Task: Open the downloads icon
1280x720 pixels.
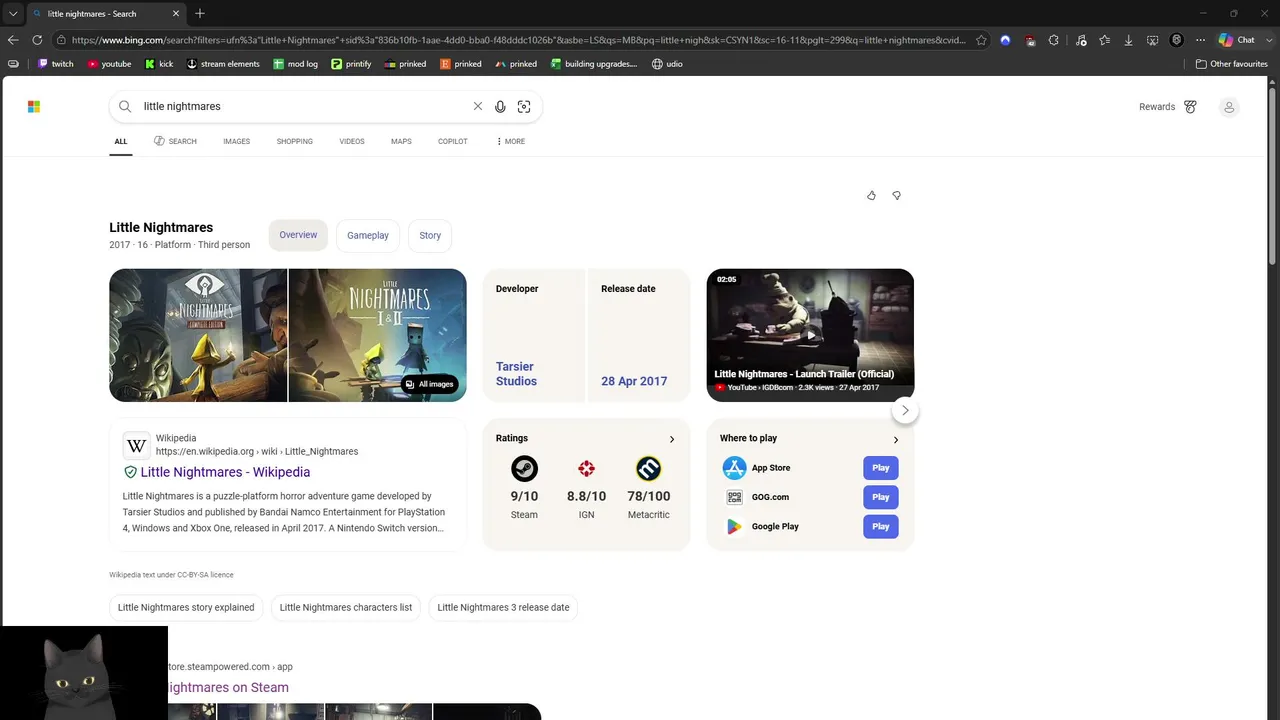Action: (1128, 40)
